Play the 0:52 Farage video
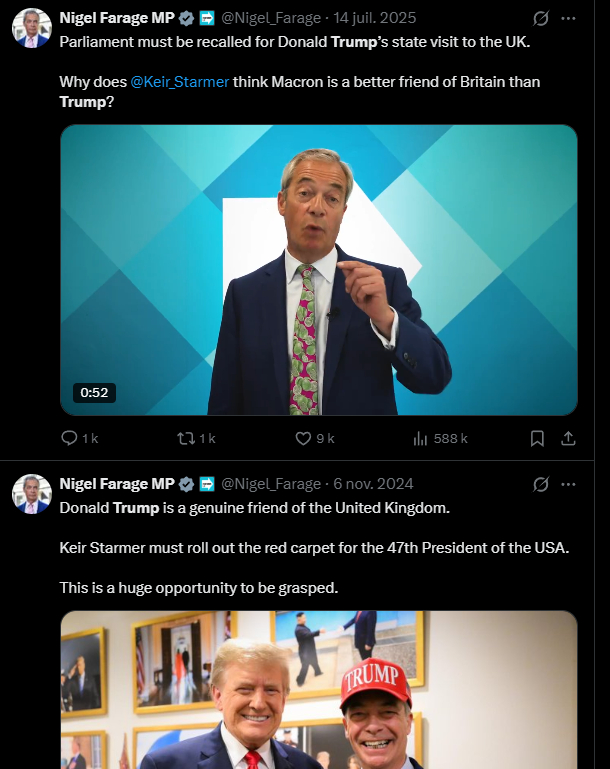The image size is (610, 769). coord(319,270)
